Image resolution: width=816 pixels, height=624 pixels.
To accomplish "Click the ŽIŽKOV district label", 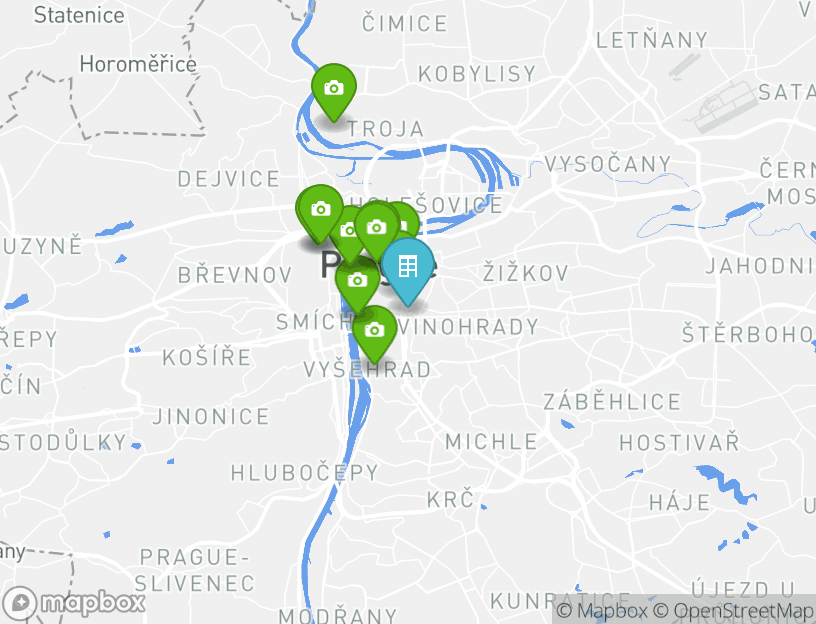I will (525, 273).
